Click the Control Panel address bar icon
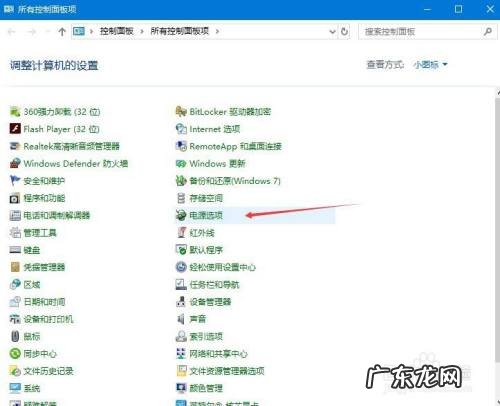The image size is (500, 406). click(79, 31)
